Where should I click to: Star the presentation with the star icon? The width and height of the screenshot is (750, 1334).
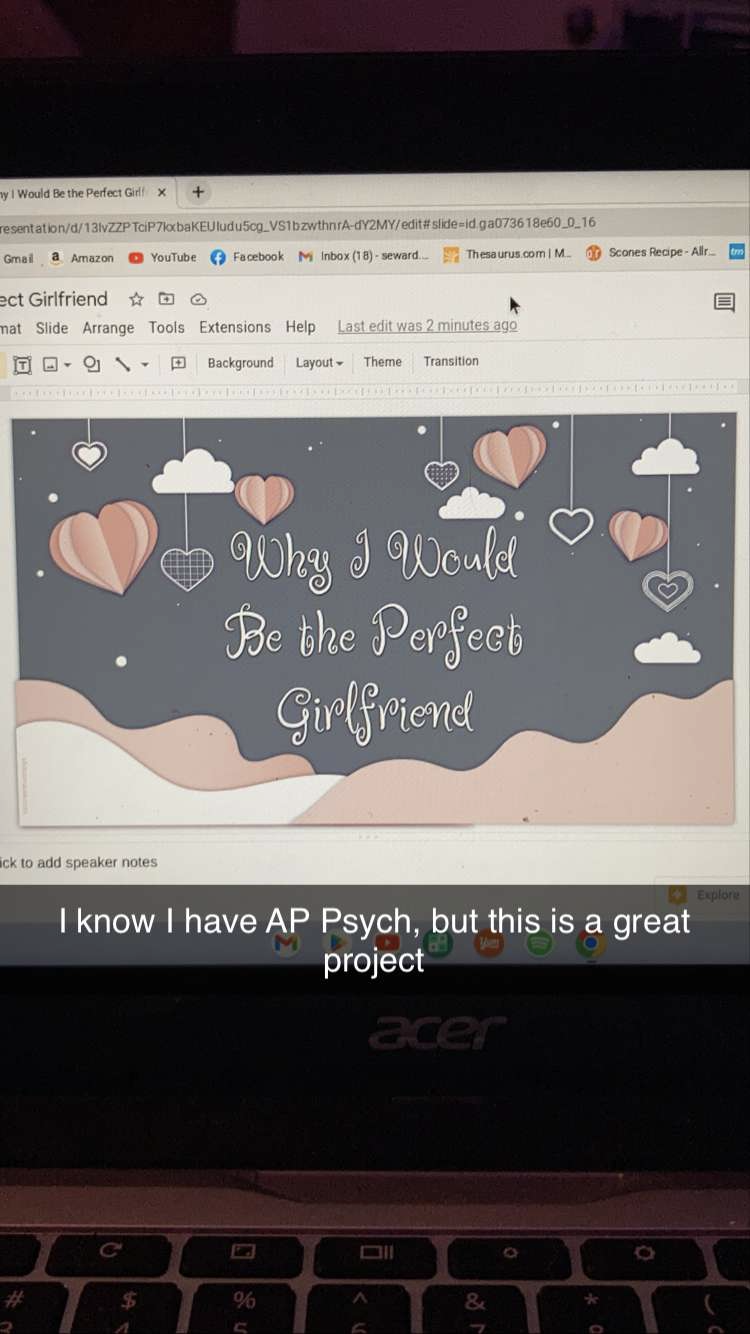click(136, 299)
